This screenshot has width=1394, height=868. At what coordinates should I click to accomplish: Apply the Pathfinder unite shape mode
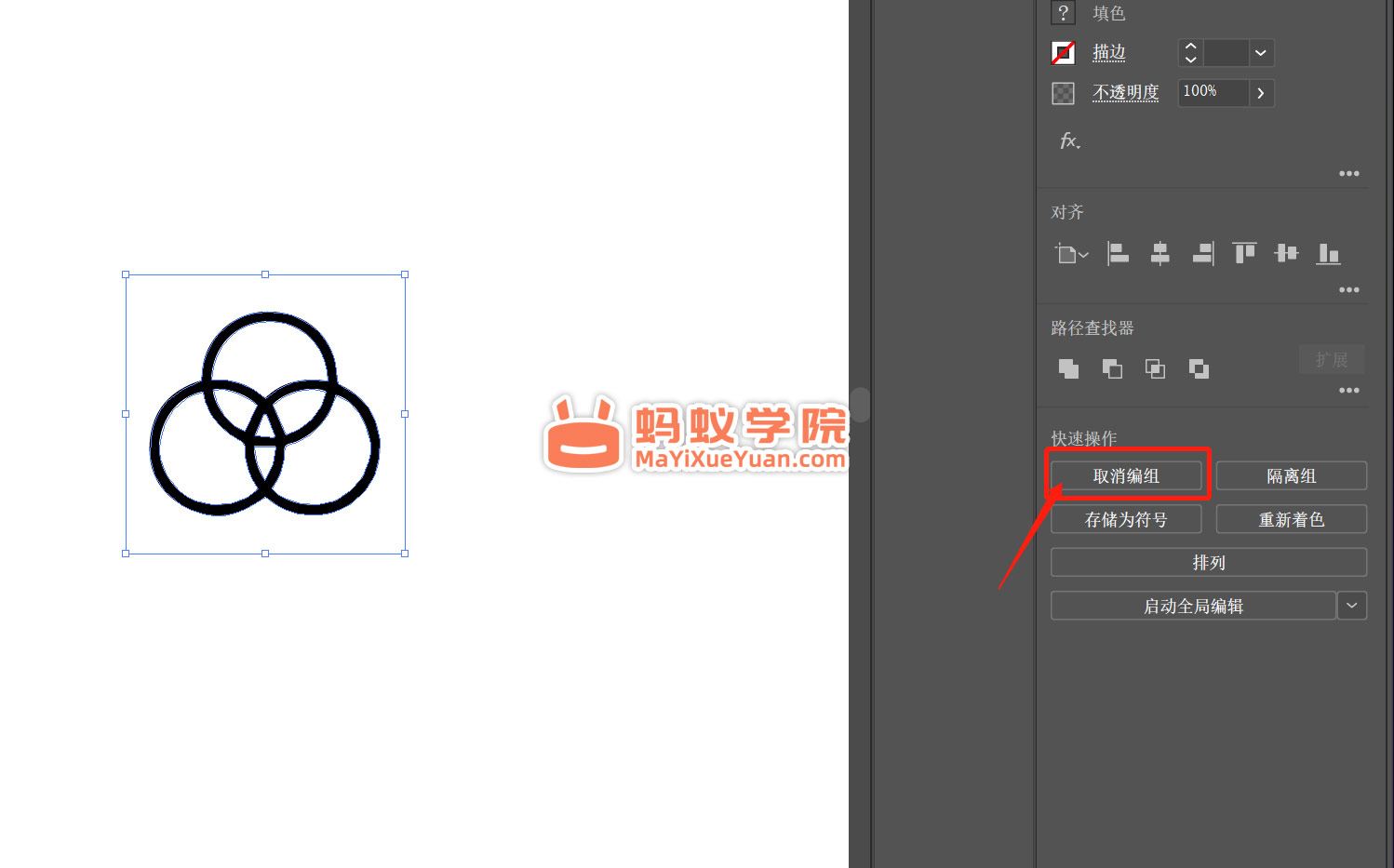1068,369
